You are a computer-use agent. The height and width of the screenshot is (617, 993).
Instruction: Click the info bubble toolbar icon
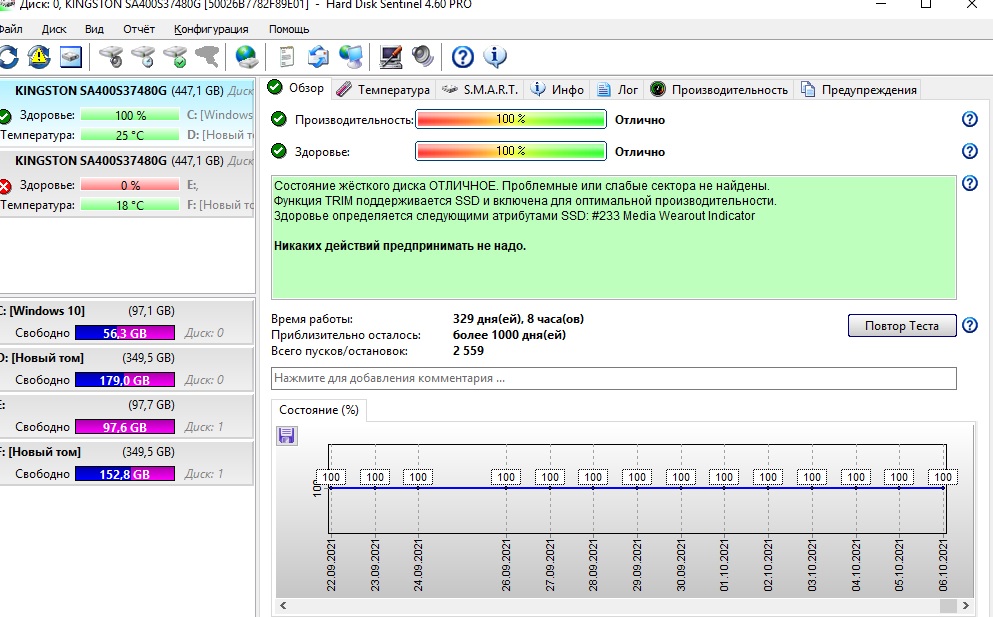495,56
